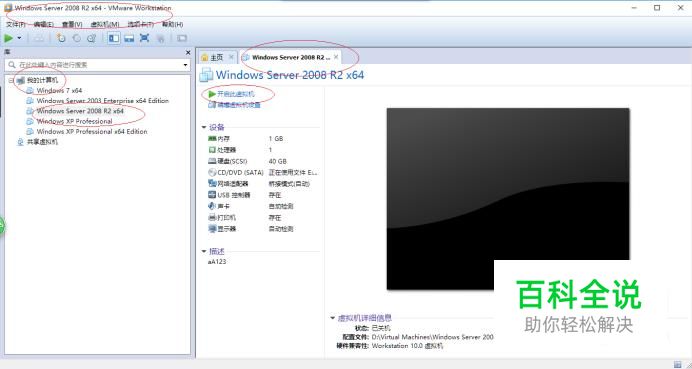Close the 主页 tab
This screenshot has height=369, width=692.
click(x=231, y=57)
